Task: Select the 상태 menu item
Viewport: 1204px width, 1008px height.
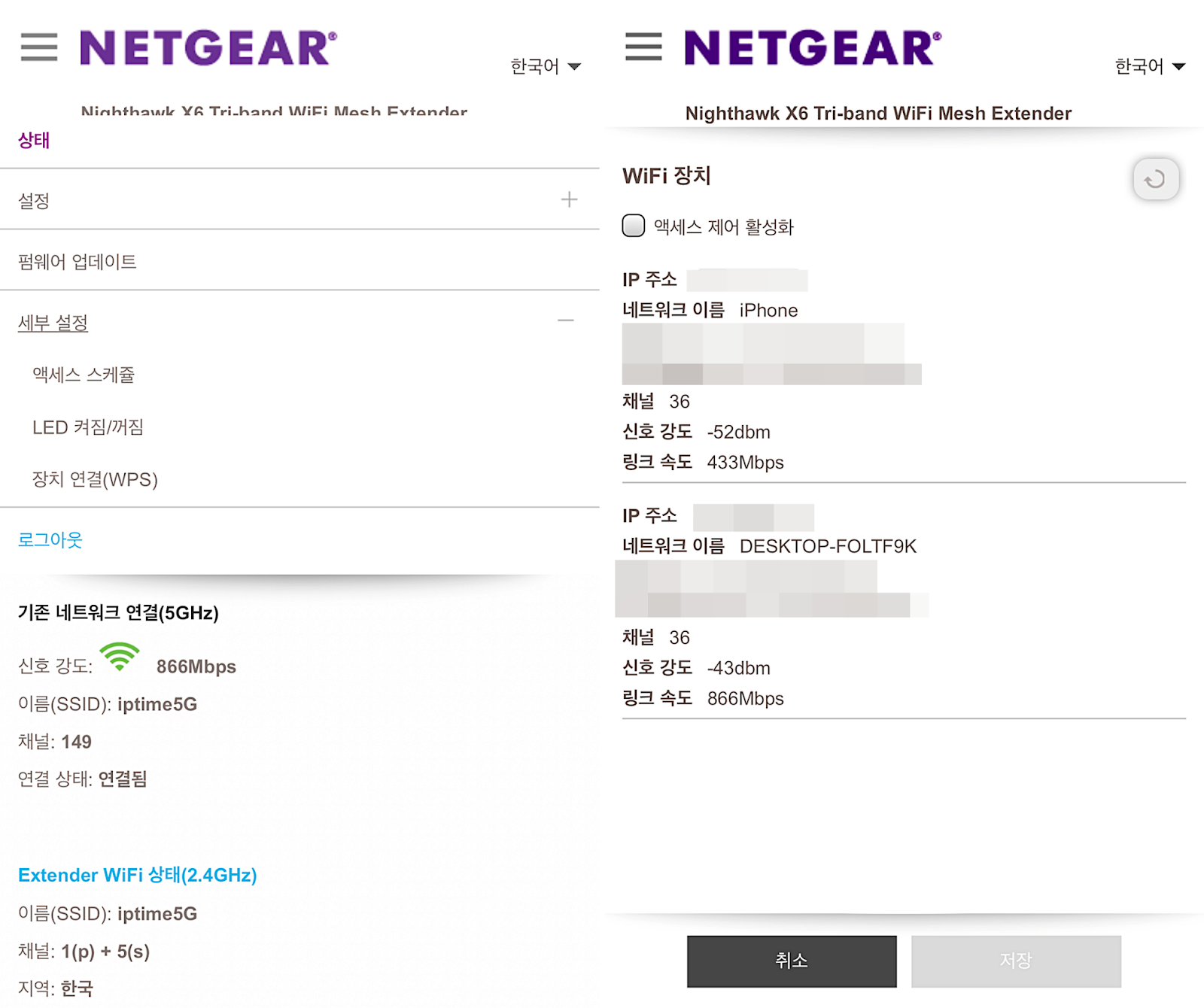Action: [x=34, y=141]
